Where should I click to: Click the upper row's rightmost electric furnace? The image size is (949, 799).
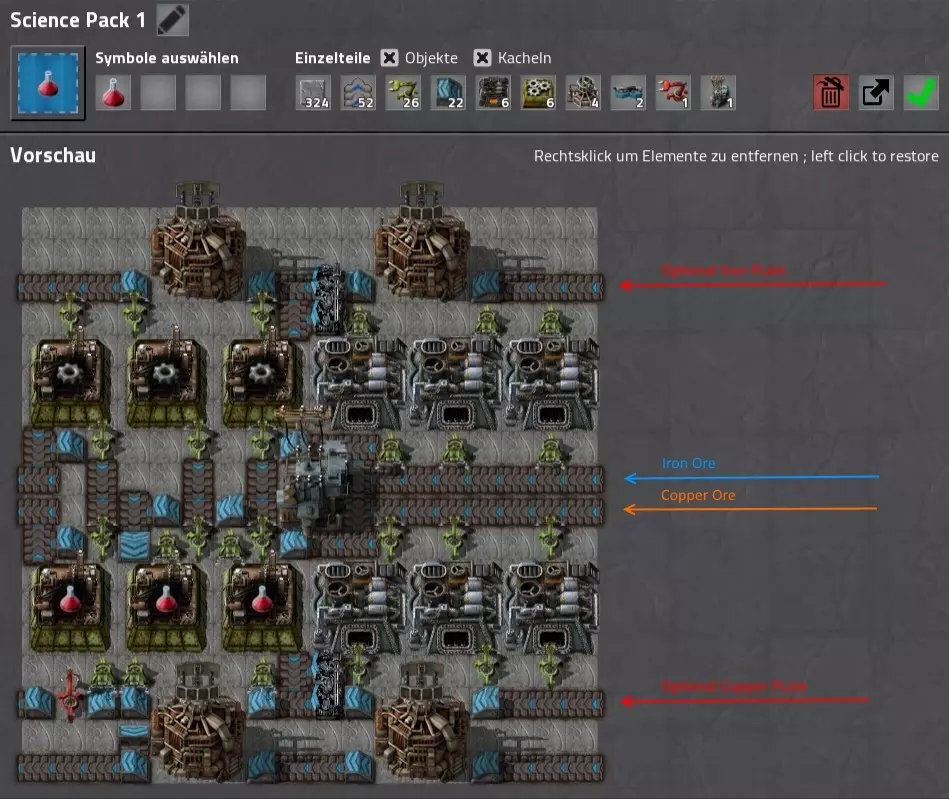pyautogui.click(x=552, y=384)
